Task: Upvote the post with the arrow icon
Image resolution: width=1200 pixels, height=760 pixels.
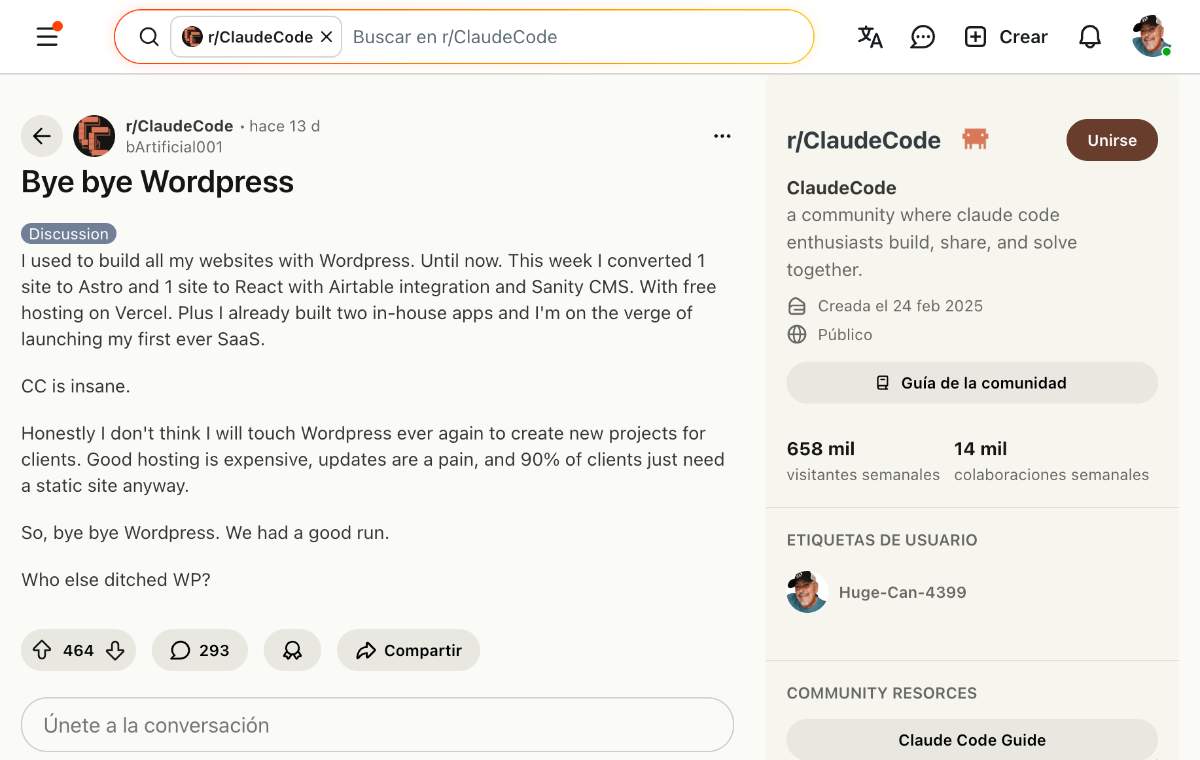Action: pyautogui.click(x=41, y=650)
